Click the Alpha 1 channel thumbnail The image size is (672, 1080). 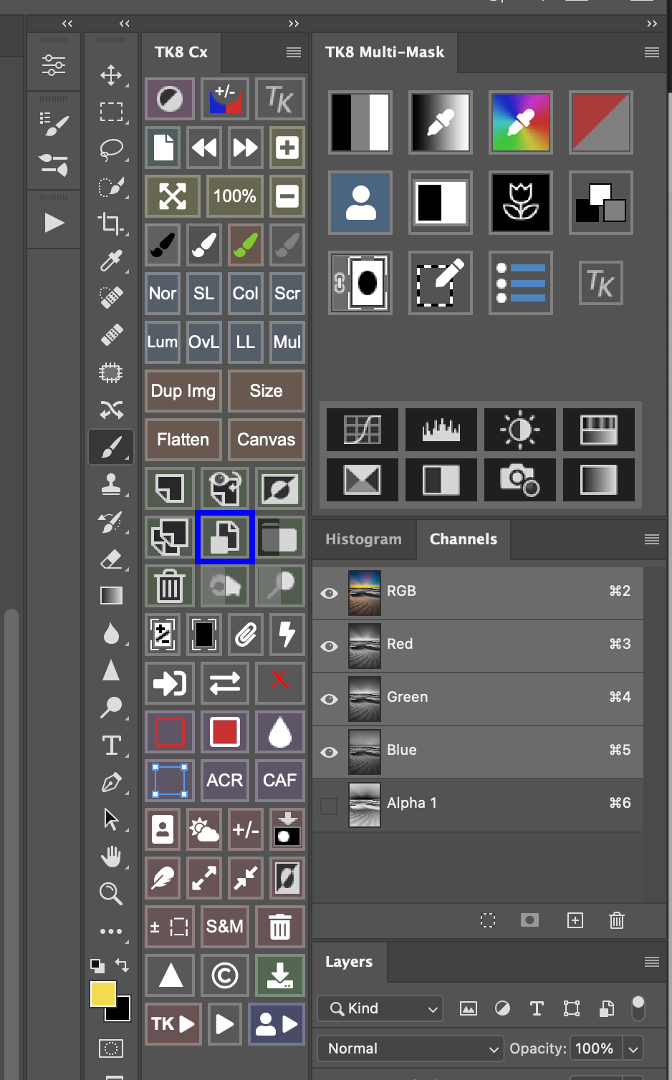point(364,804)
